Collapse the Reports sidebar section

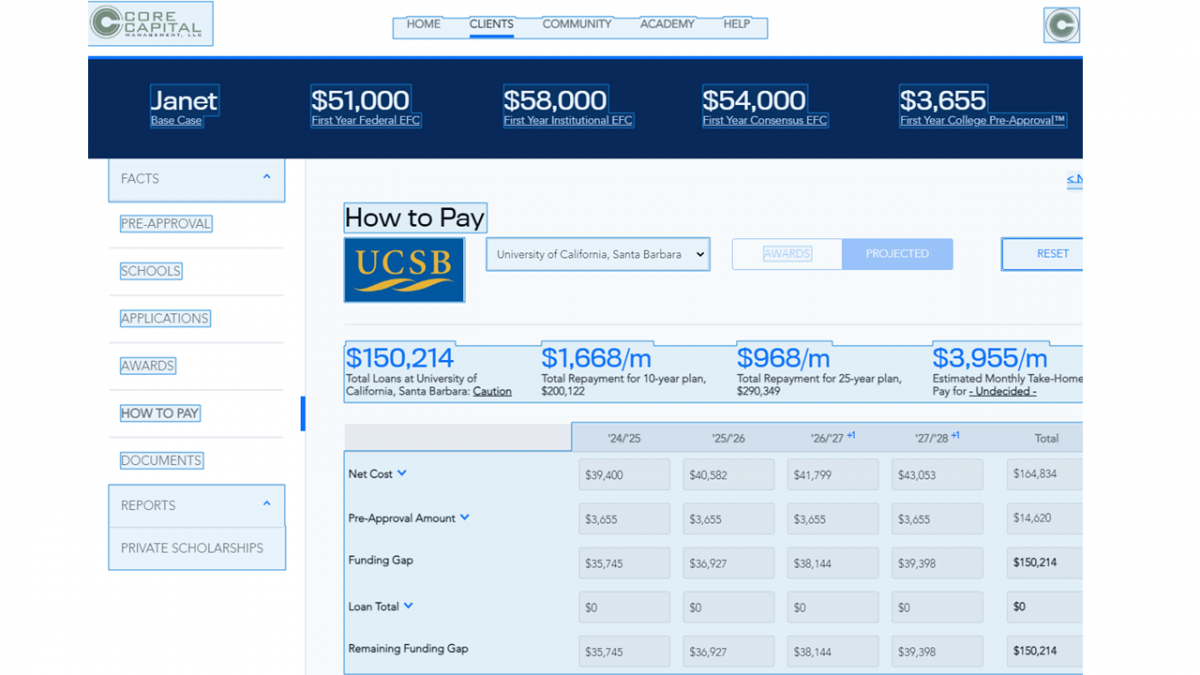pyautogui.click(x=266, y=505)
